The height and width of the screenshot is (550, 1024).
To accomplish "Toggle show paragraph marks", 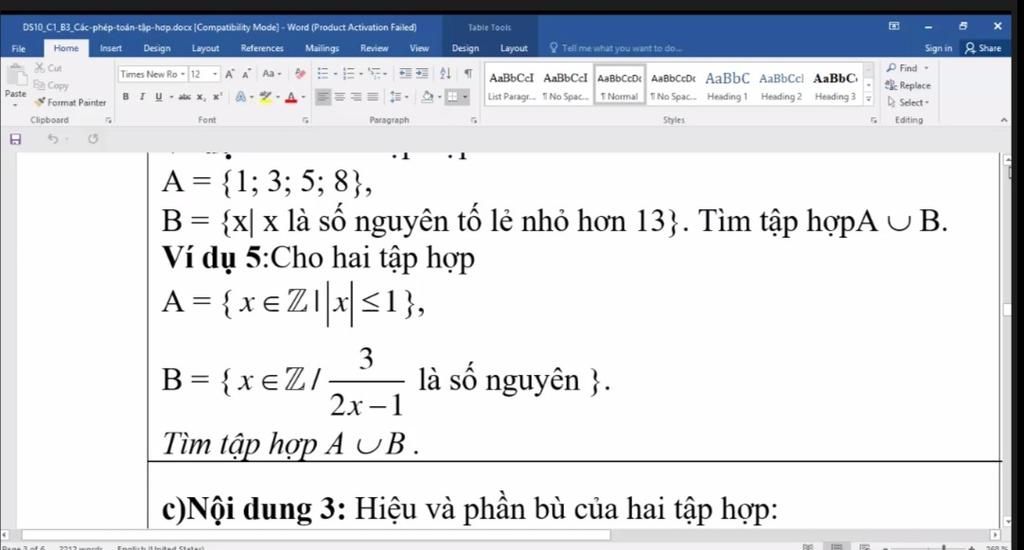I will (468, 73).
